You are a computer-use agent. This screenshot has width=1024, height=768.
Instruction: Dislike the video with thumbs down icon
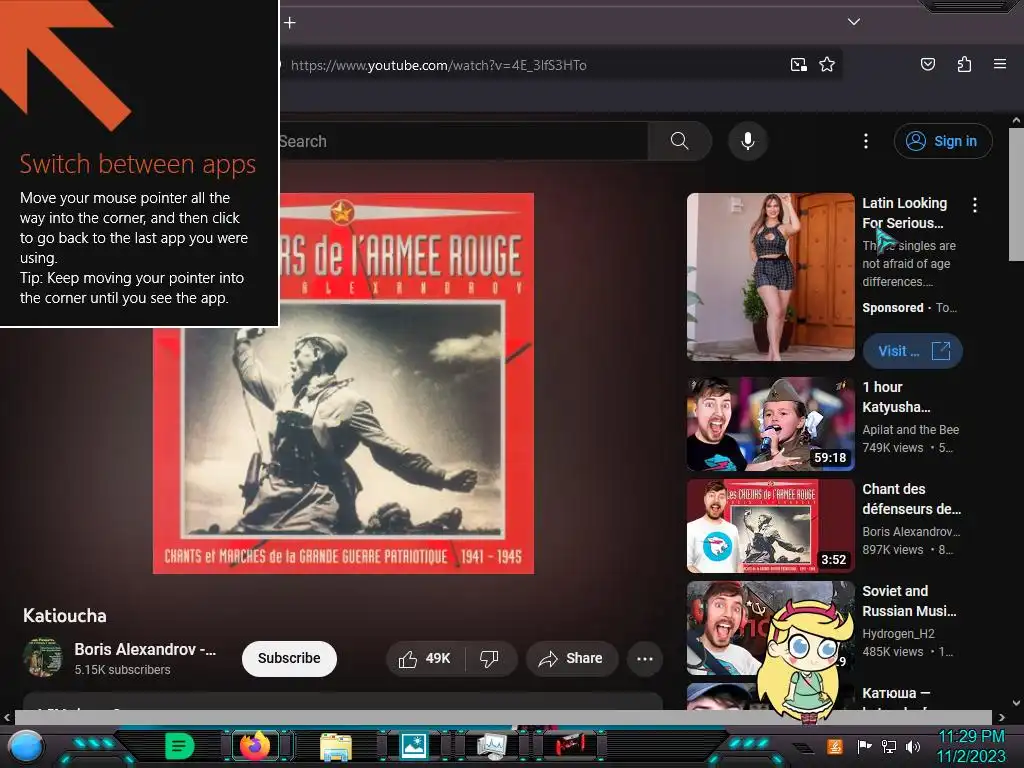click(489, 659)
